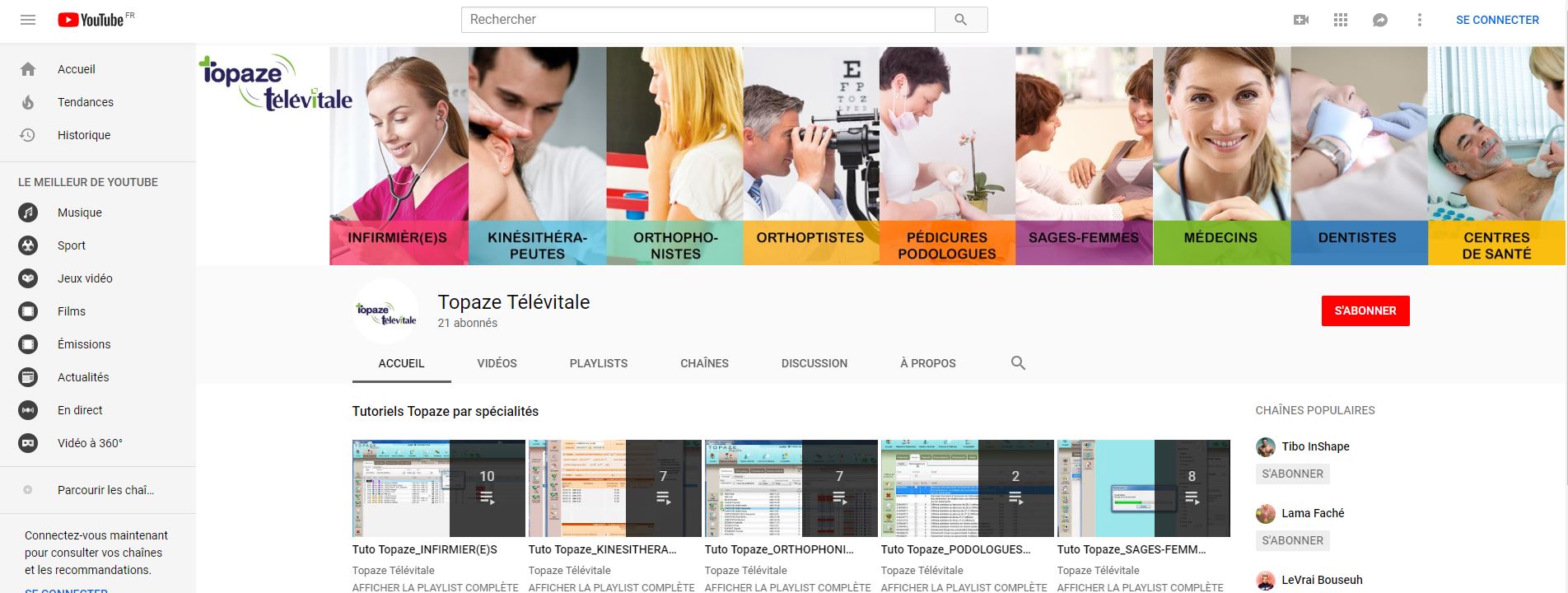Viewport: 1568px width, 593px height.
Task: Open the Tuto Topaze_SAGES-FEMM playlist thumbnail
Action: coord(1144,488)
